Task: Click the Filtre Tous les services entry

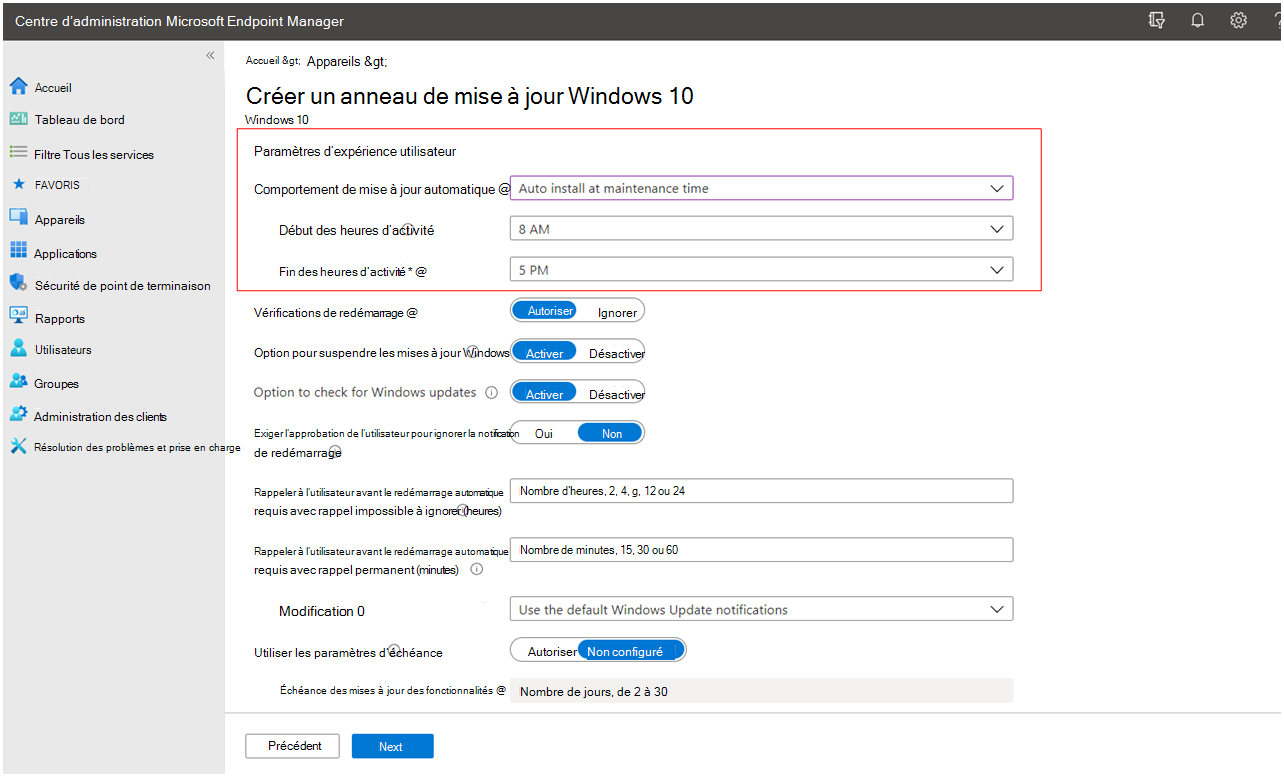Action: pos(94,155)
